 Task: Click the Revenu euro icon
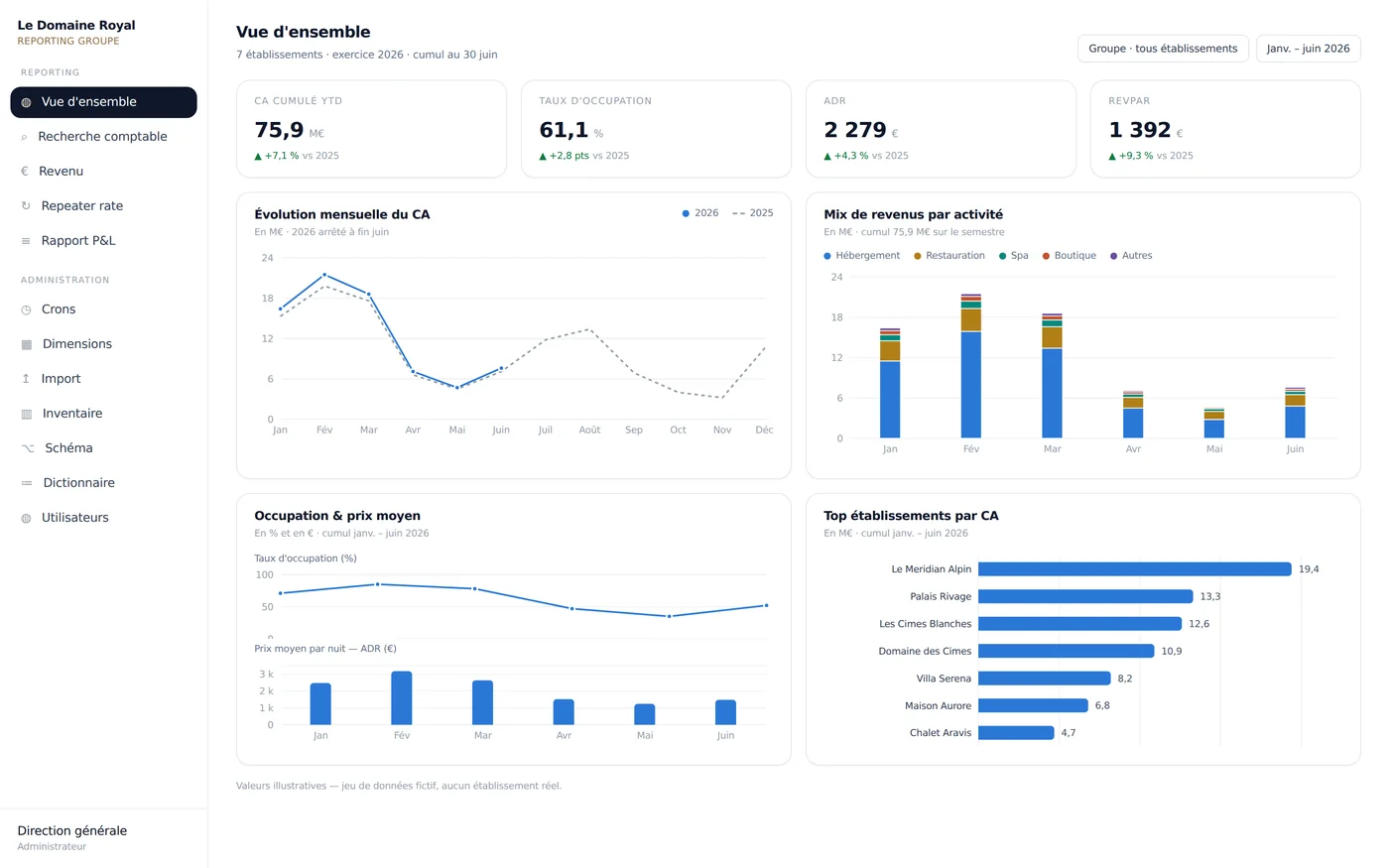click(x=25, y=172)
